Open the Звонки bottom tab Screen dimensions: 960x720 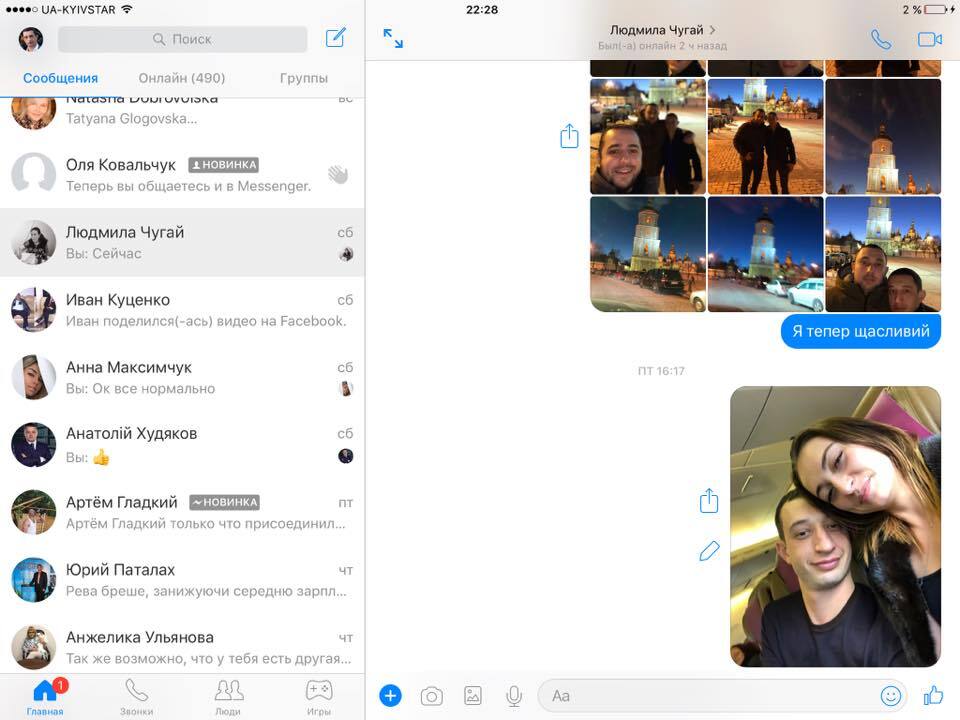pyautogui.click(x=137, y=696)
